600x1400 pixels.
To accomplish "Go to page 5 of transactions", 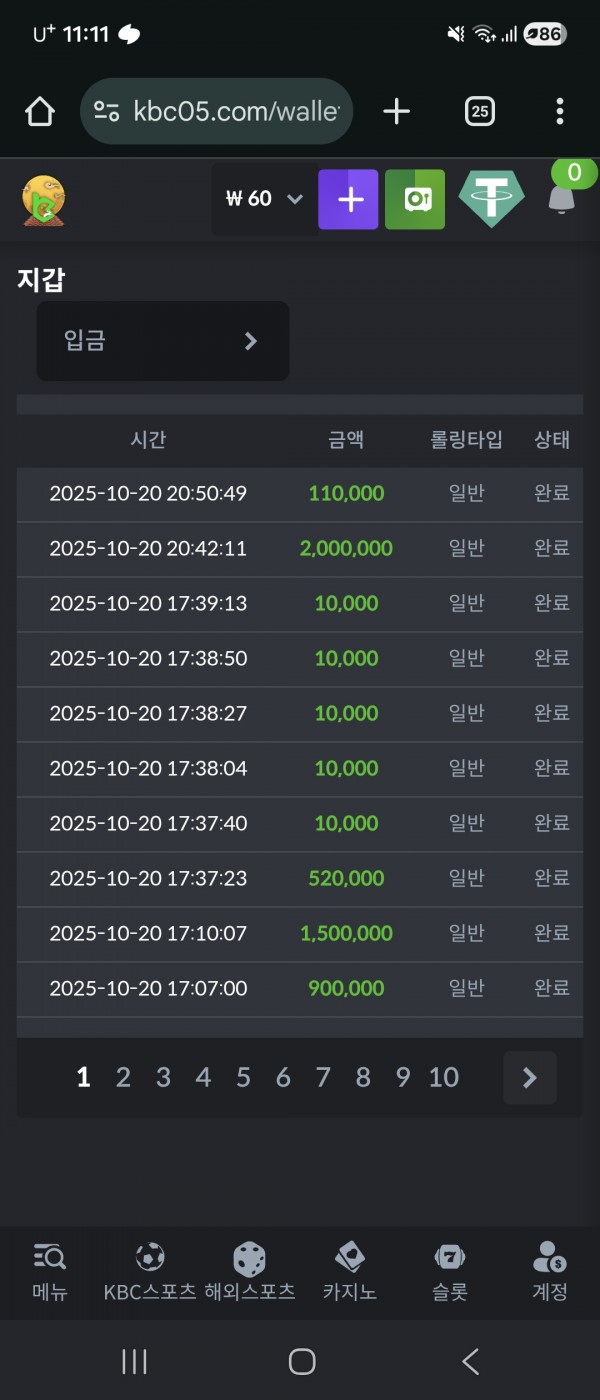I will click(x=243, y=1077).
